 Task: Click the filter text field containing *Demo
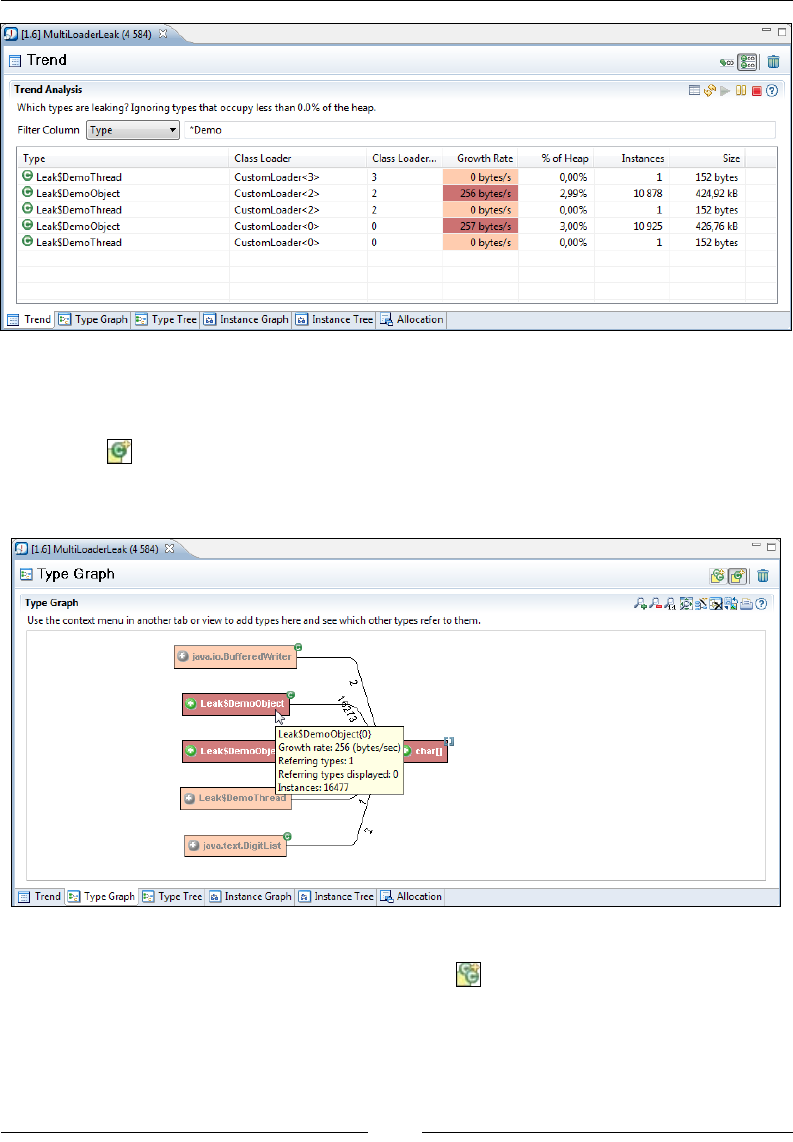pos(479,130)
